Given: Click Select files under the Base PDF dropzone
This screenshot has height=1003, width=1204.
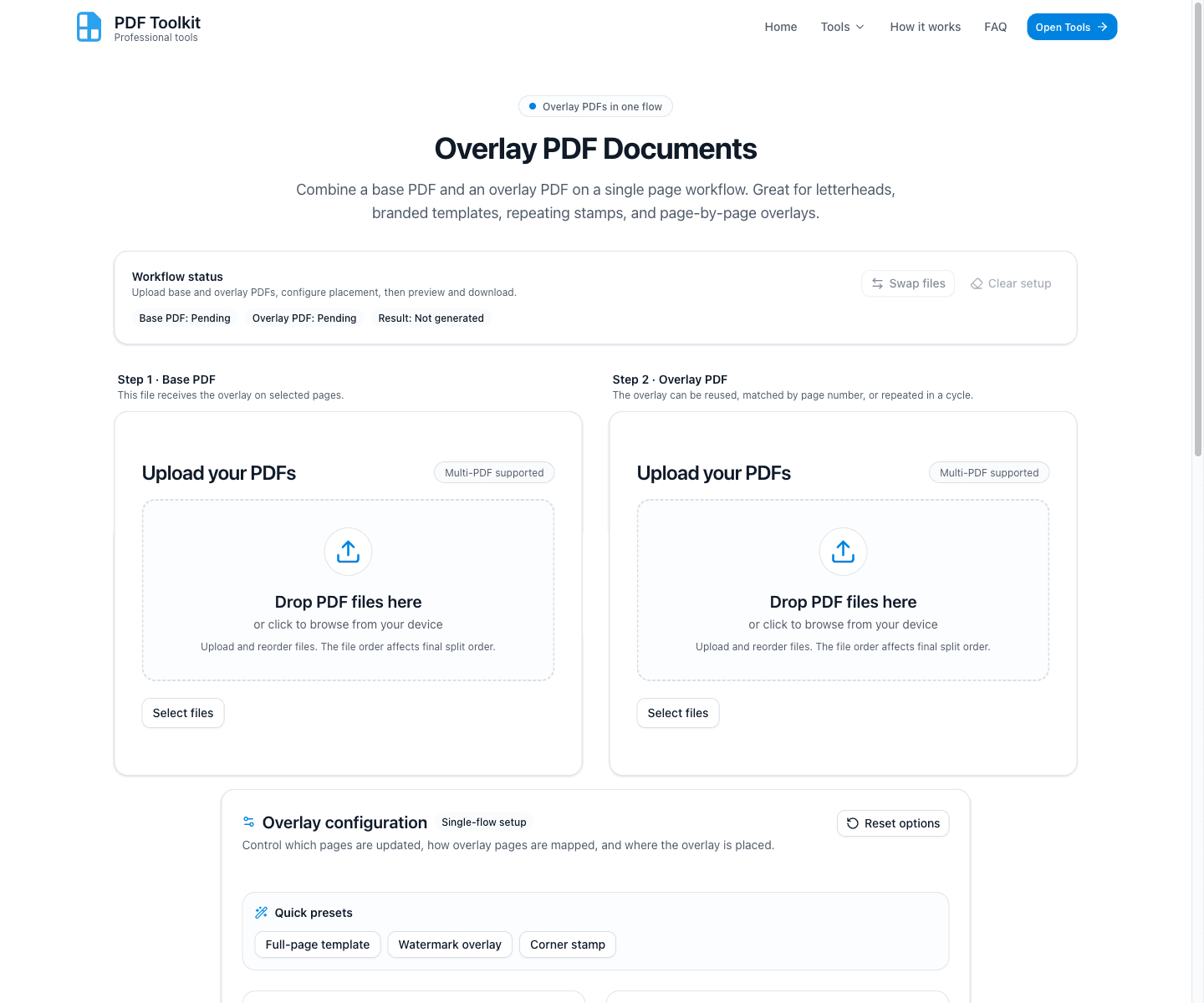Looking at the screenshot, I should pyautogui.click(x=182, y=712).
